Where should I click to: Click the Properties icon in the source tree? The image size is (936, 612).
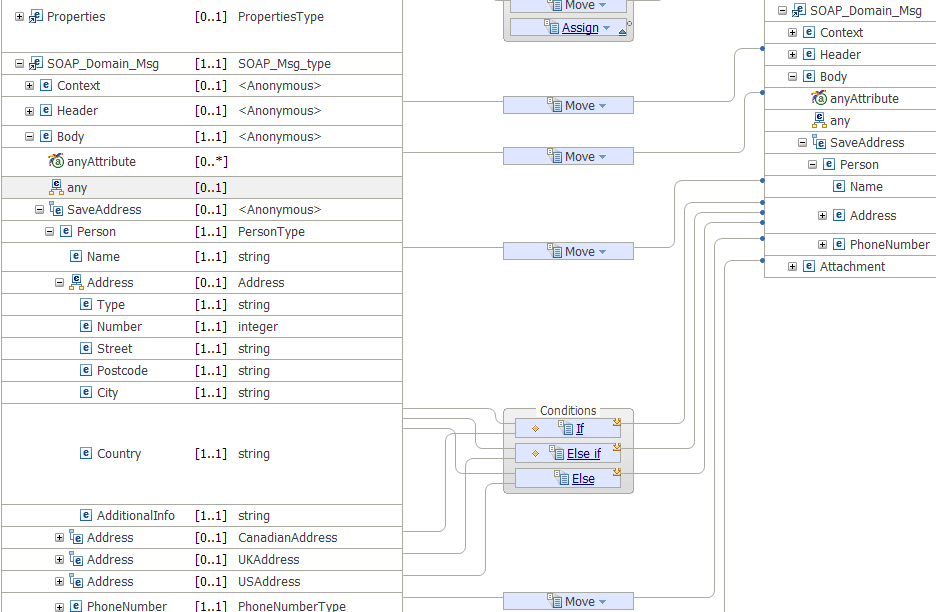(x=36, y=17)
